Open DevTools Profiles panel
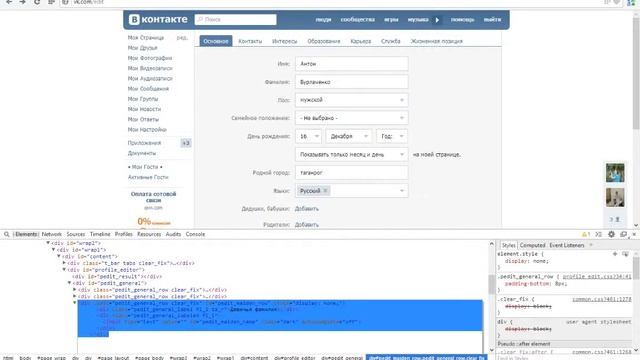 point(124,234)
